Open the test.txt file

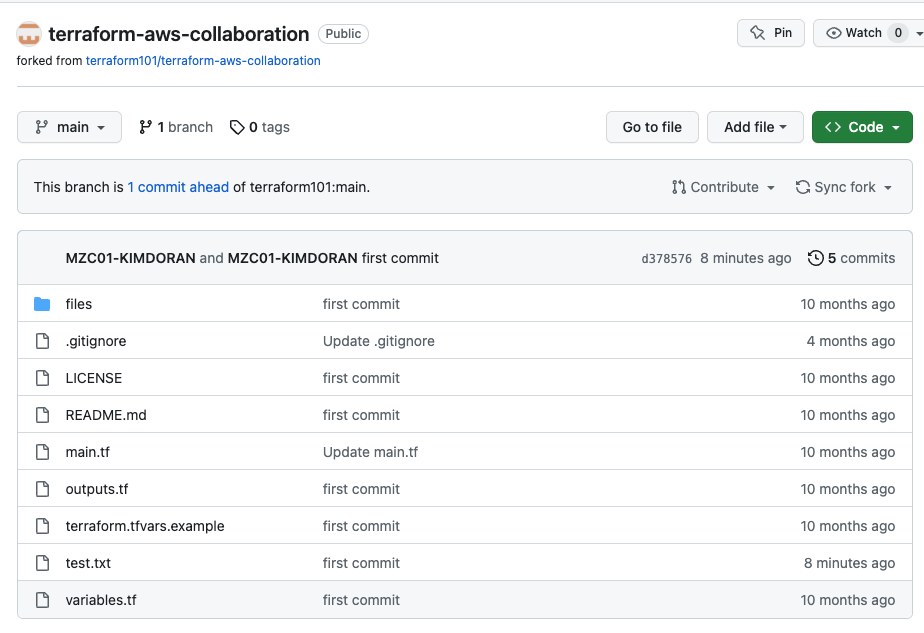tap(88, 563)
